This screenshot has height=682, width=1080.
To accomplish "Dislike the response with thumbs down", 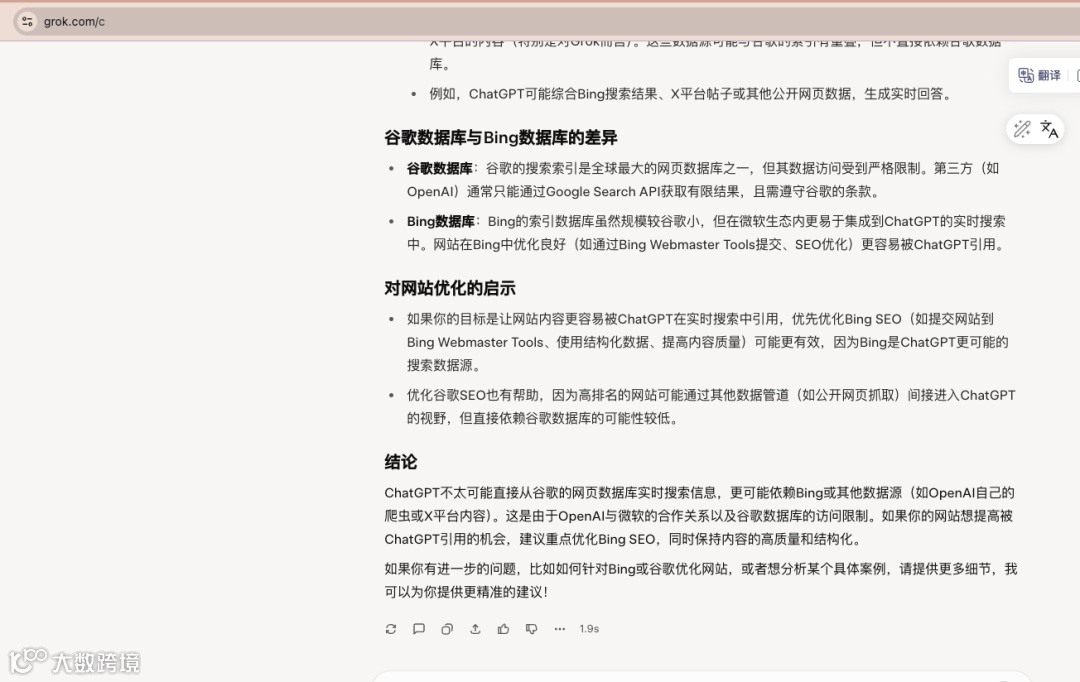I will pyautogui.click(x=532, y=629).
